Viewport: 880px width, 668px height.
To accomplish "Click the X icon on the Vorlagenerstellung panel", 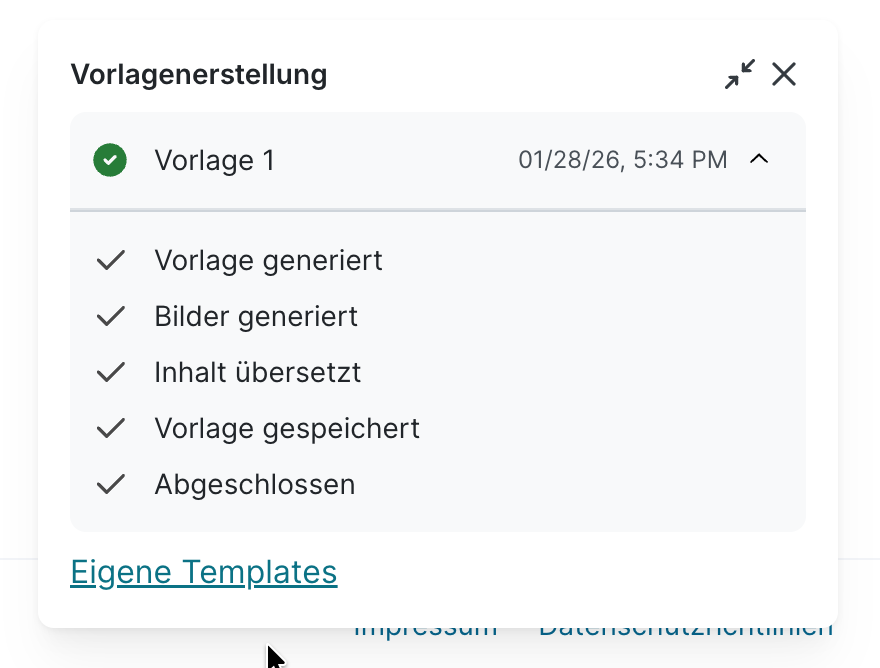I will pos(784,74).
